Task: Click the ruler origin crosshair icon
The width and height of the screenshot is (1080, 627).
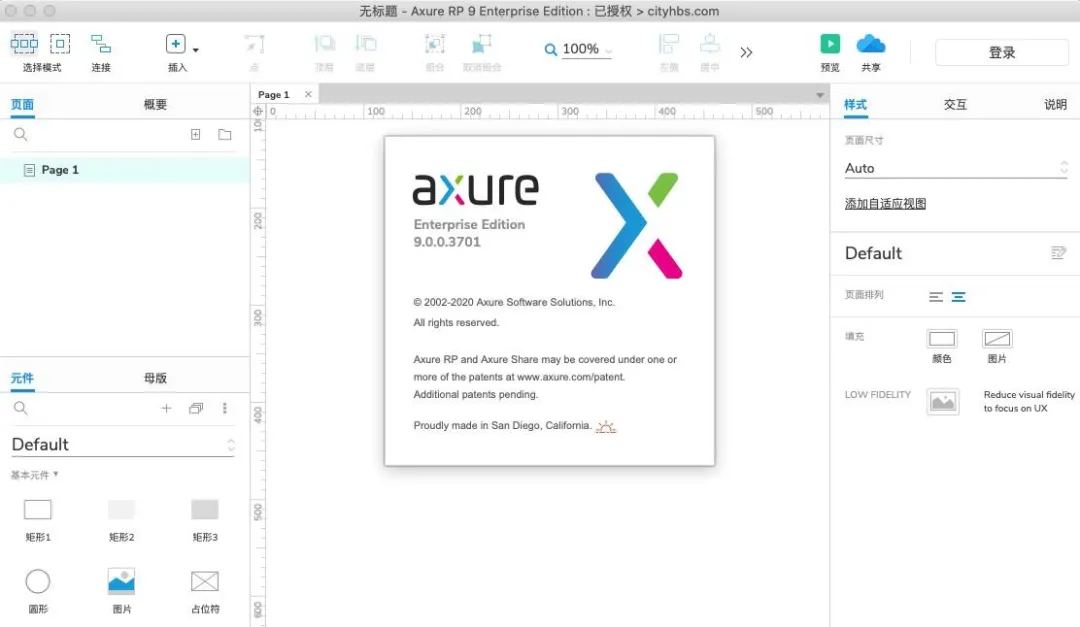Action: [258, 111]
